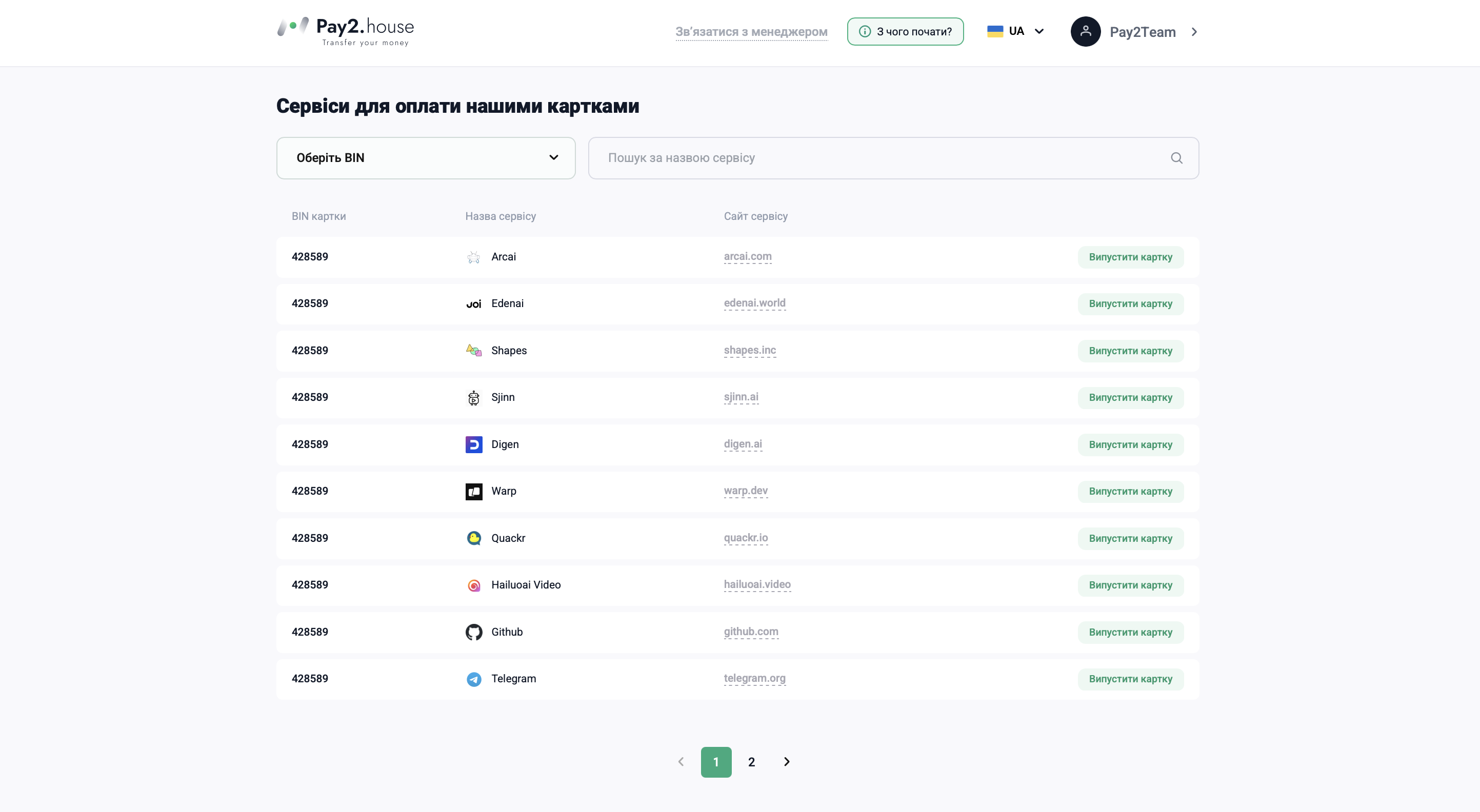This screenshot has height=812, width=1480.
Task: Select page 1 in pagination
Action: tap(716, 762)
